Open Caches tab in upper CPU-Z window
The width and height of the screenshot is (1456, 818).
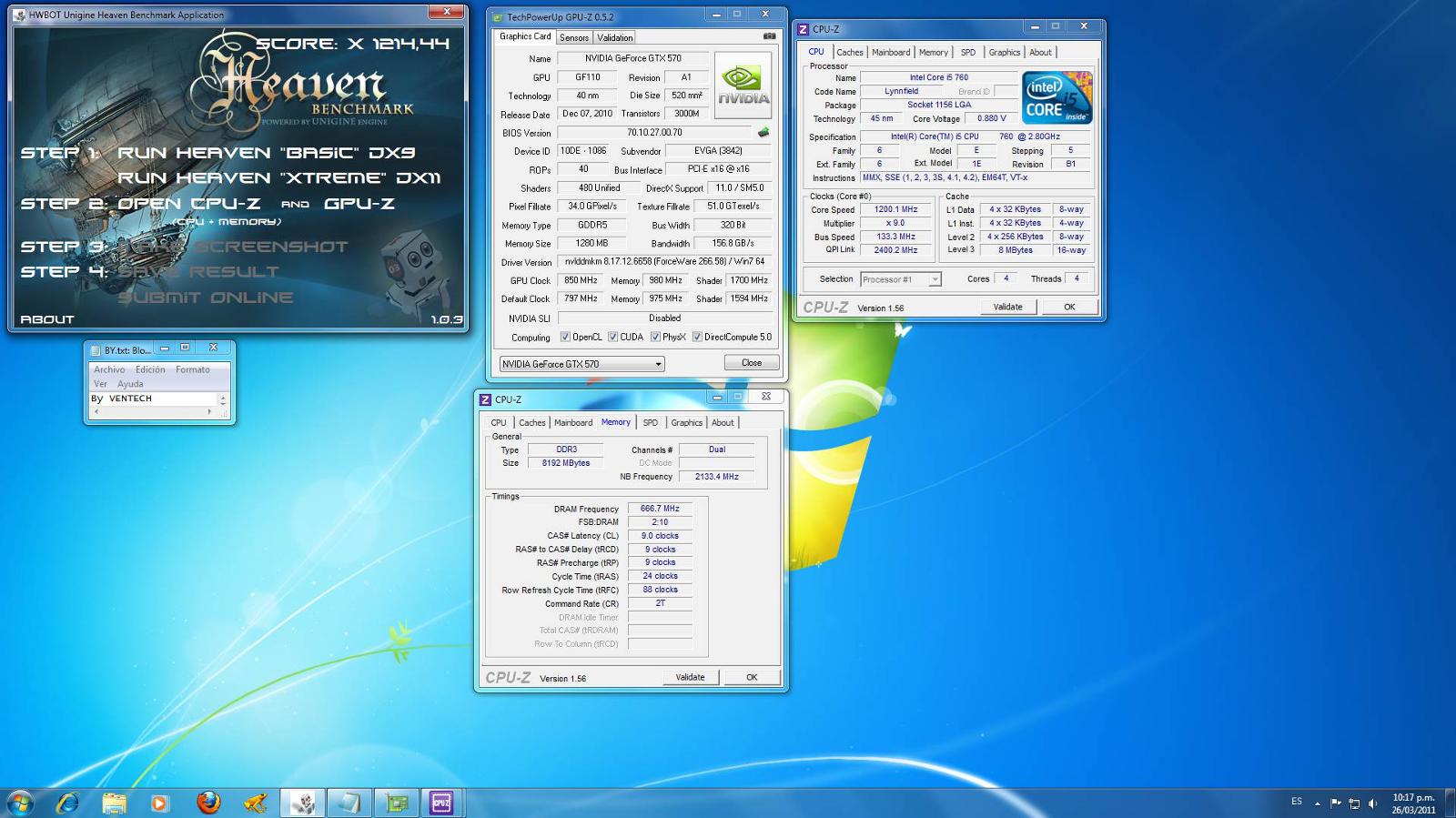850,52
